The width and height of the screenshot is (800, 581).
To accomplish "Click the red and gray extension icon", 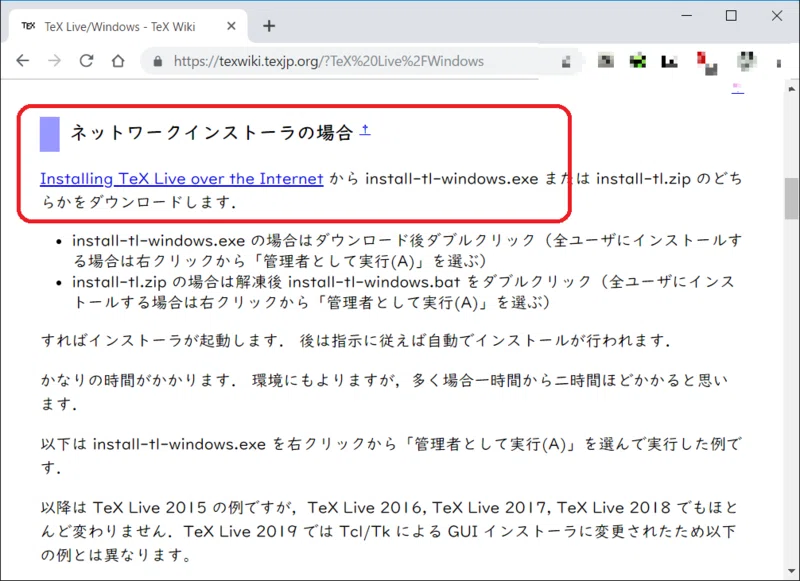I will point(707,63).
